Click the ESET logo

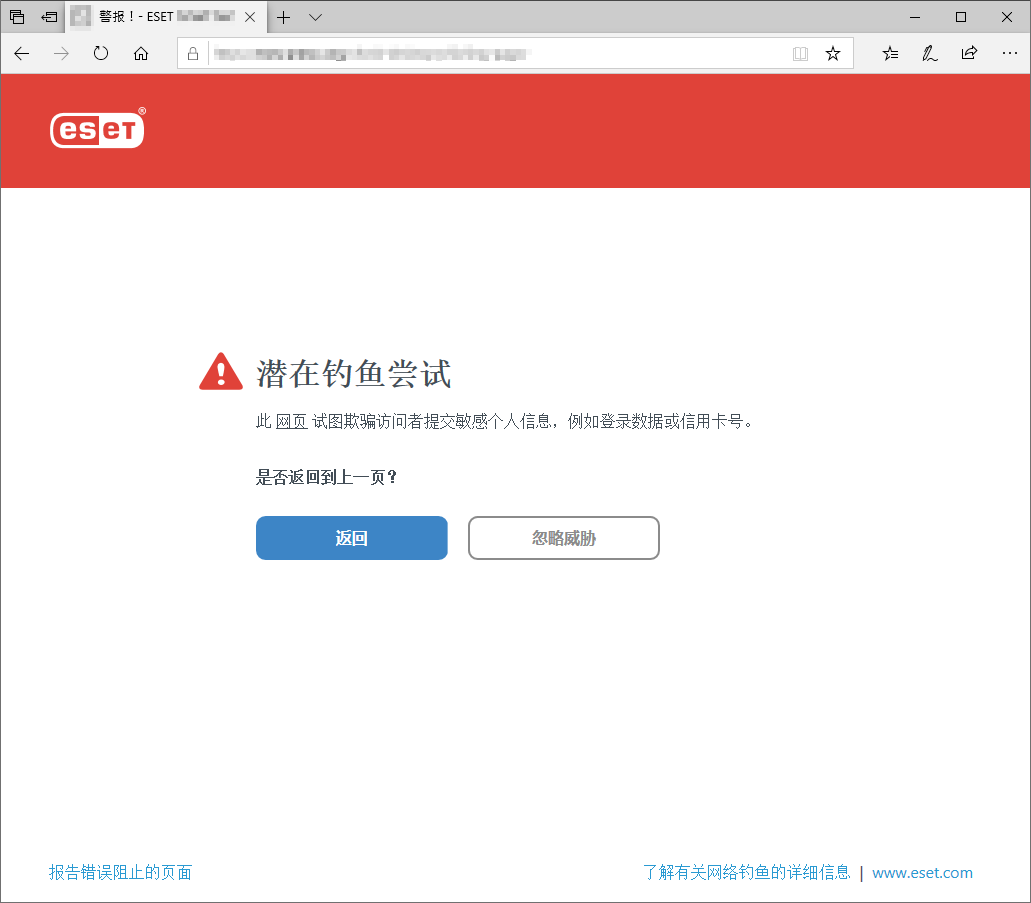[x=97, y=129]
